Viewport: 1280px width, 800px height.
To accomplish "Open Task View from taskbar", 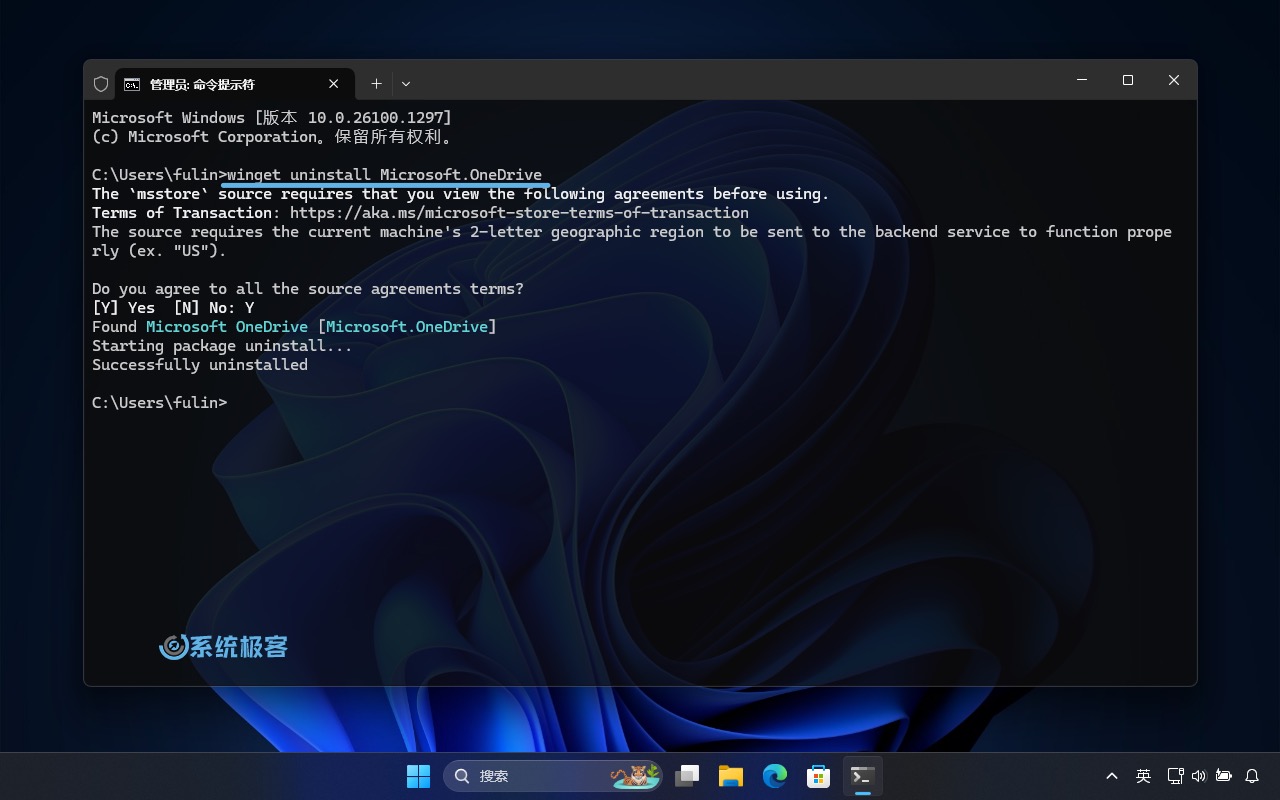I will tap(687, 776).
